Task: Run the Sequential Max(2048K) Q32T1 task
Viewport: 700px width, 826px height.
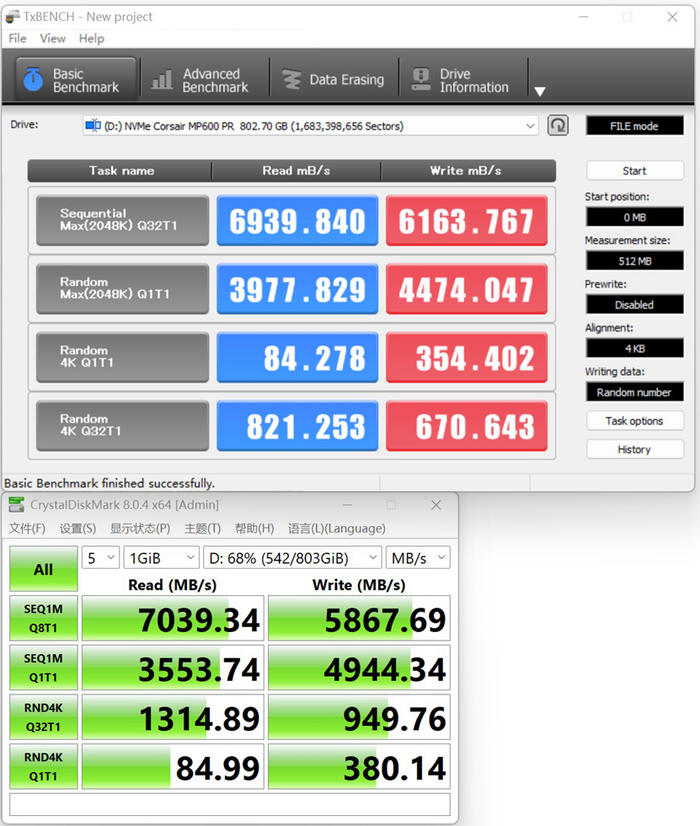Action: click(122, 220)
